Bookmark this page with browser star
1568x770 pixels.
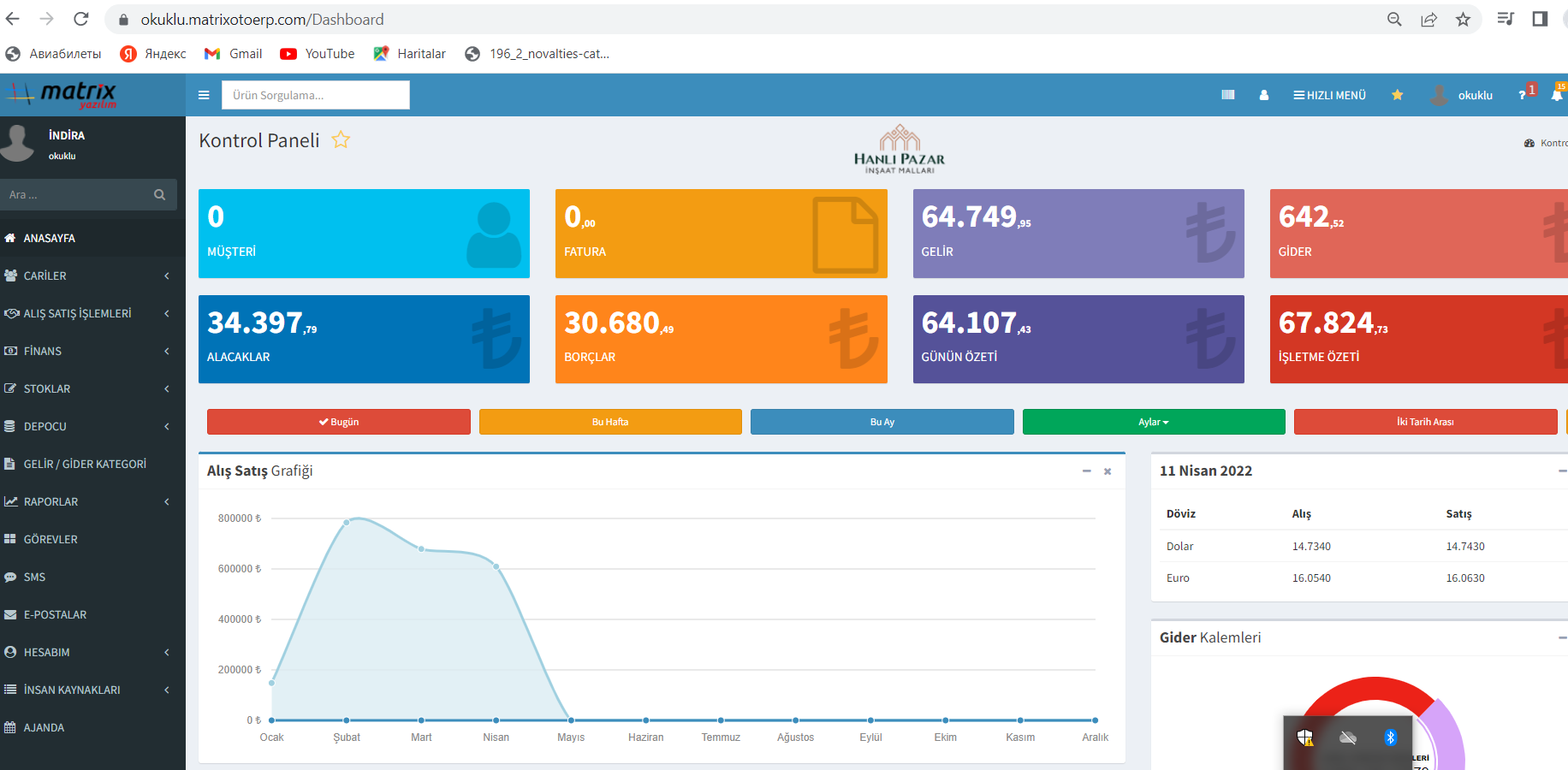point(1463,20)
